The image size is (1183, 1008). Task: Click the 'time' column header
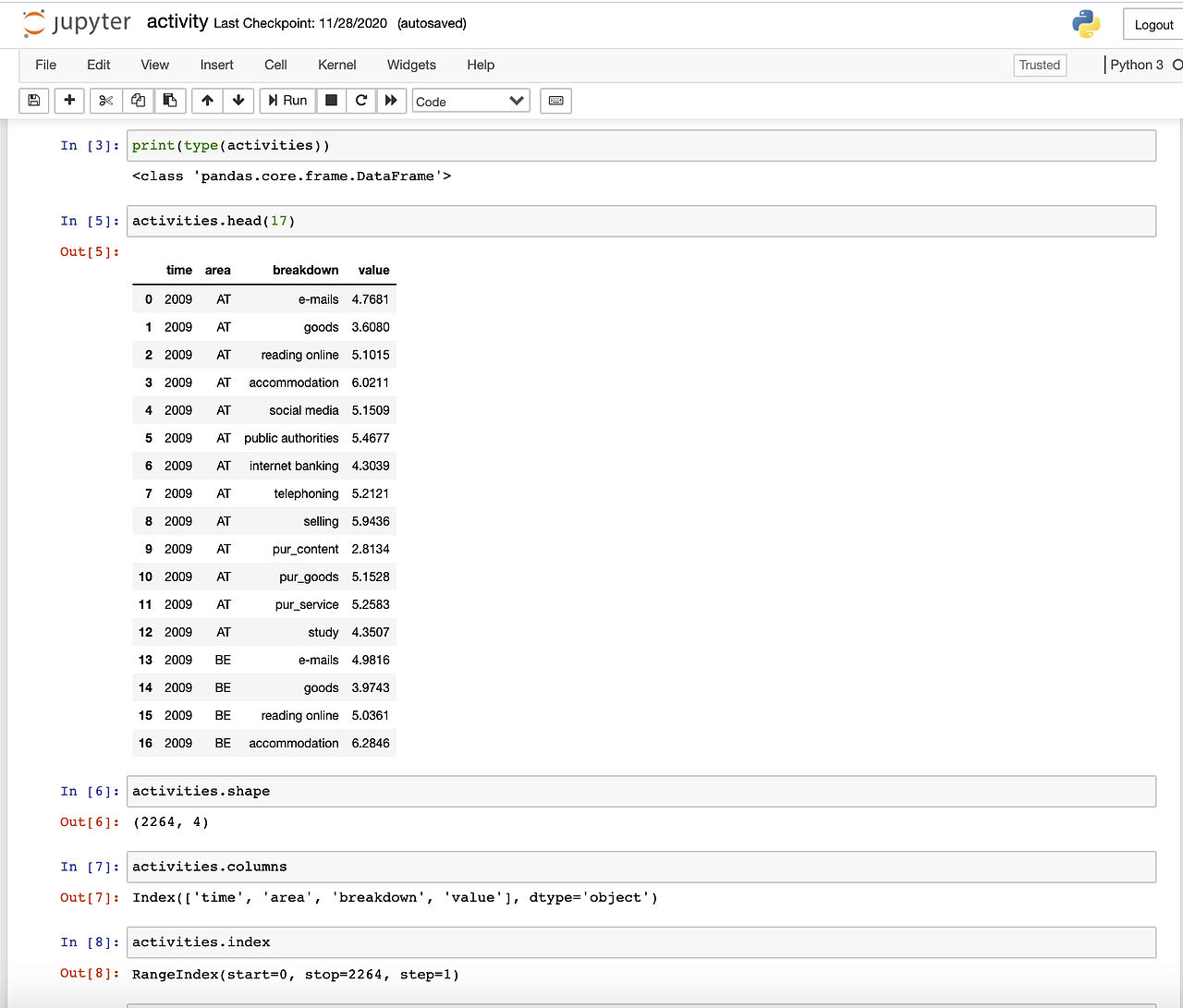click(x=179, y=270)
